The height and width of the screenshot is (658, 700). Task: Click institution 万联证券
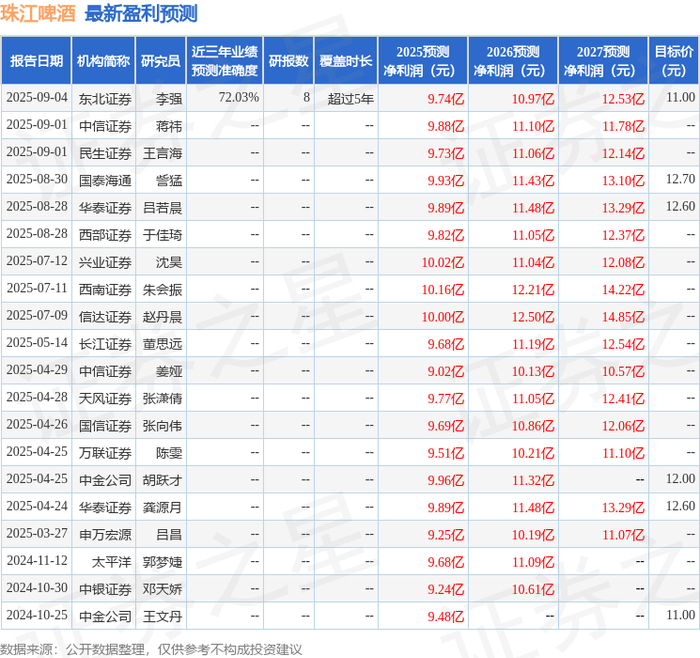pyautogui.click(x=105, y=453)
